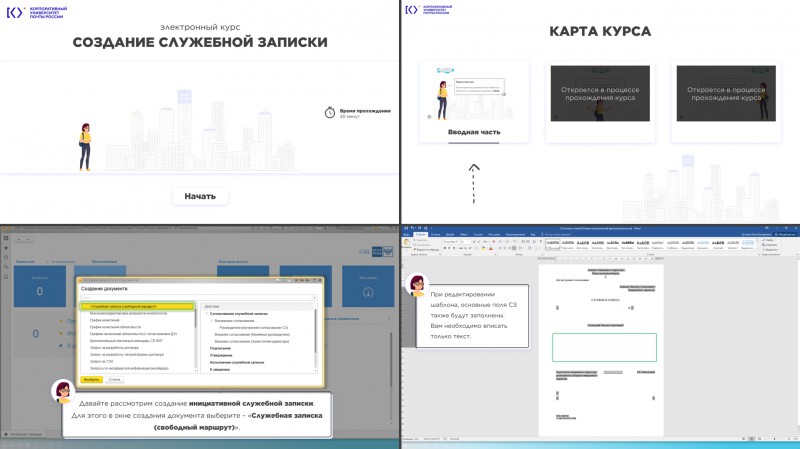Click the Paste clipboard icon in Word

(x=406, y=242)
